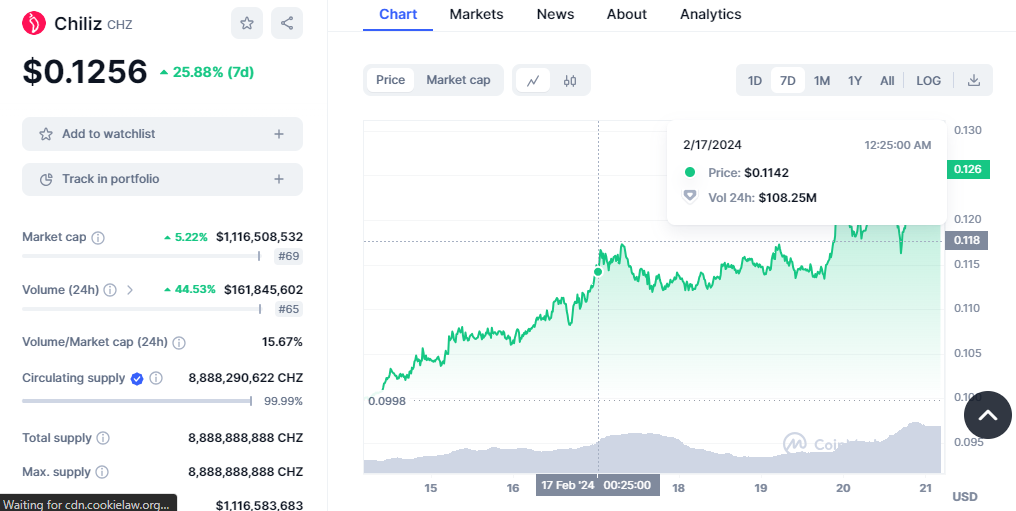Select Price chart toggle
This screenshot has width=1016, height=511.
[x=391, y=80]
